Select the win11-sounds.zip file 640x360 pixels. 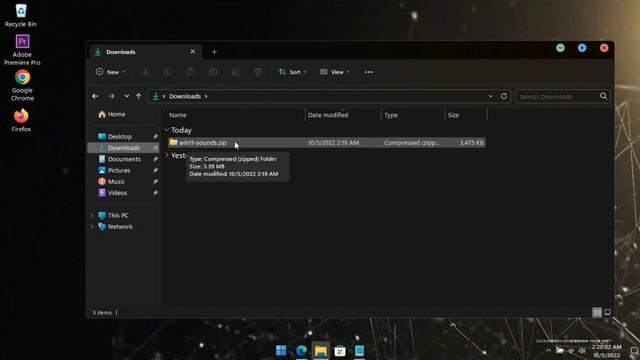(326, 142)
